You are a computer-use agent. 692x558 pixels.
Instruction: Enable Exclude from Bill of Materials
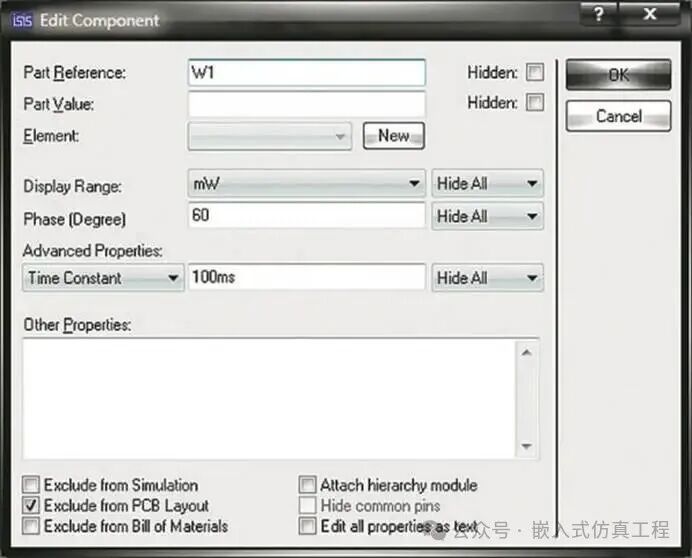click(31, 526)
